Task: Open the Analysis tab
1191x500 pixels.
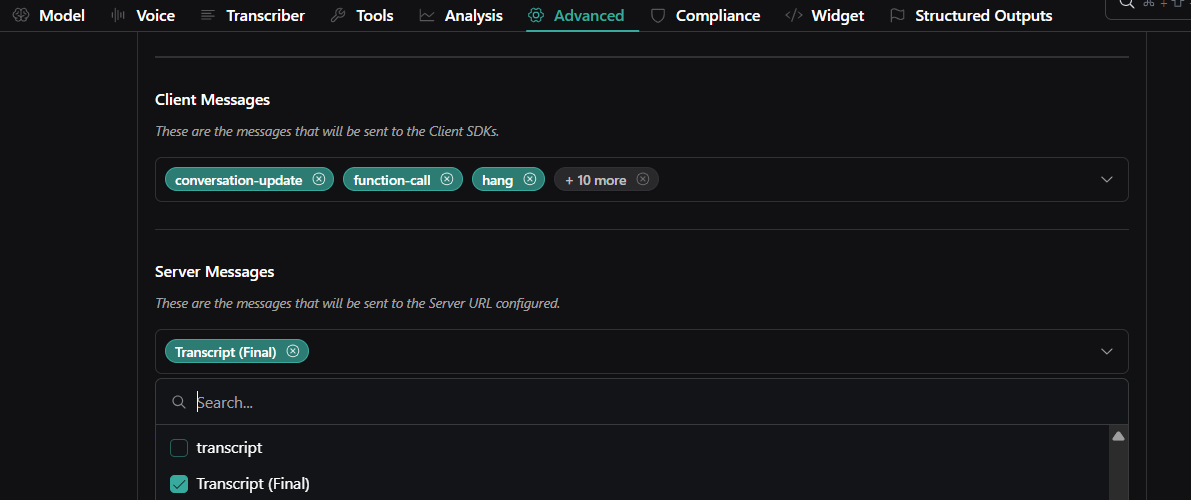Action: click(x=461, y=15)
